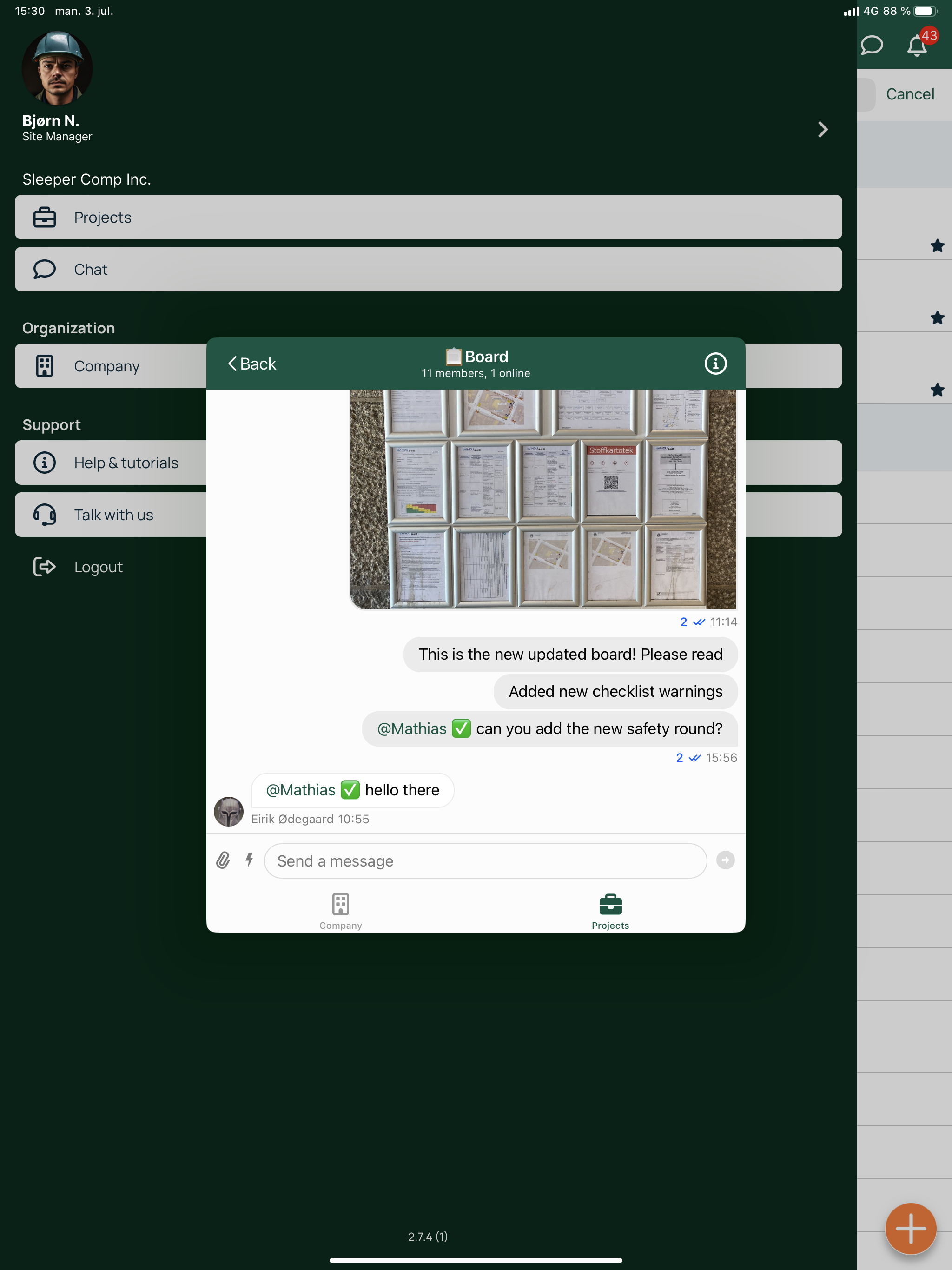Focus the Send a message field
Screen dimensions: 952x1270
point(485,860)
